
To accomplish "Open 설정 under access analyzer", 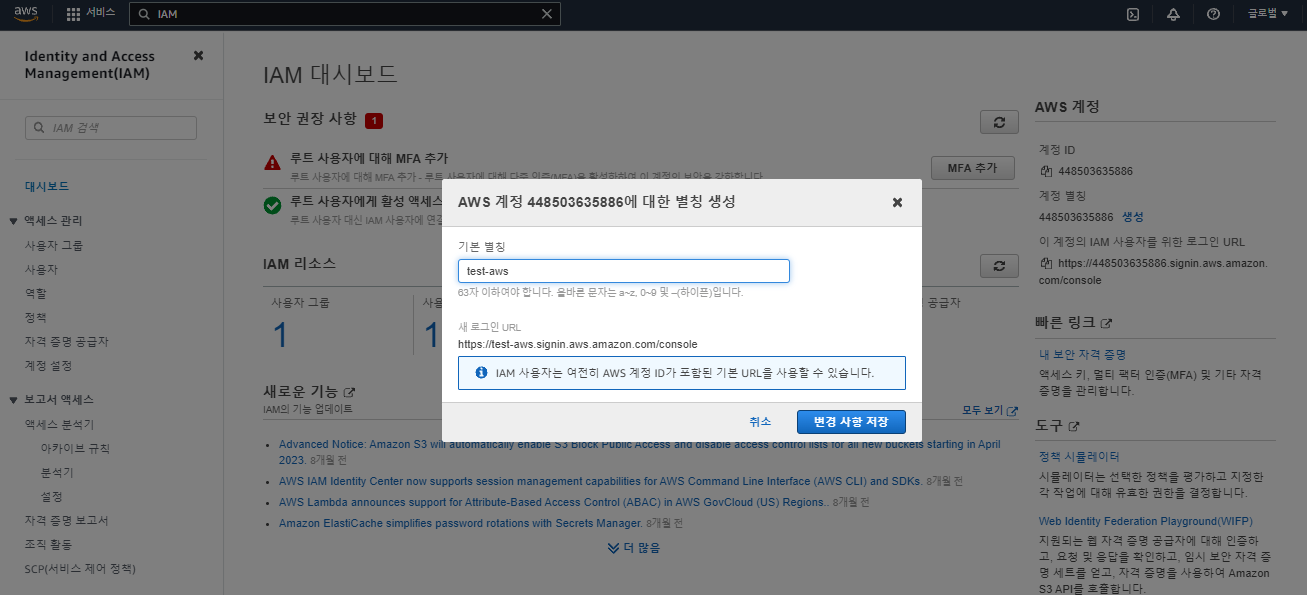I will tap(51, 496).
